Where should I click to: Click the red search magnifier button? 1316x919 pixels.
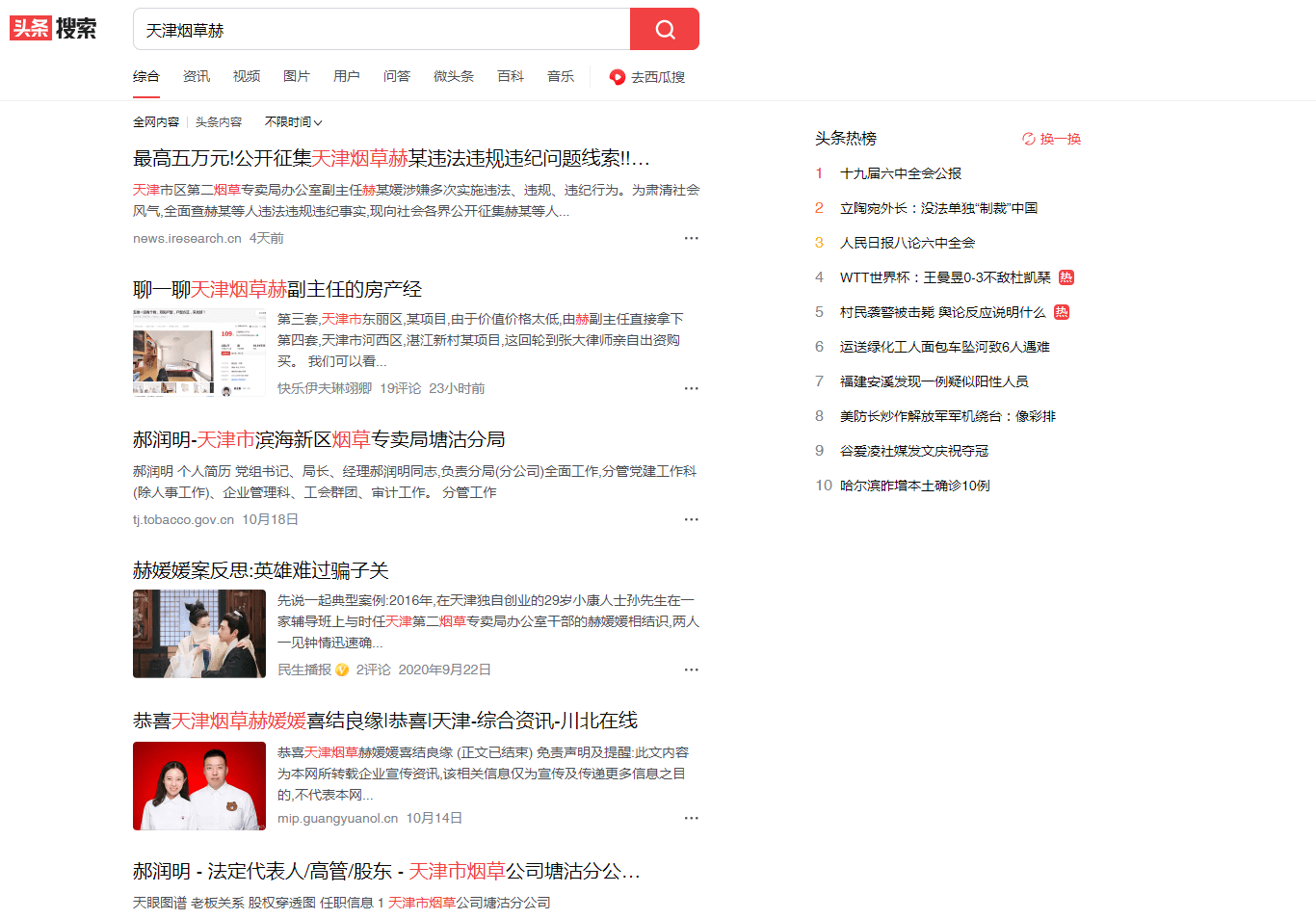tap(665, 29)
